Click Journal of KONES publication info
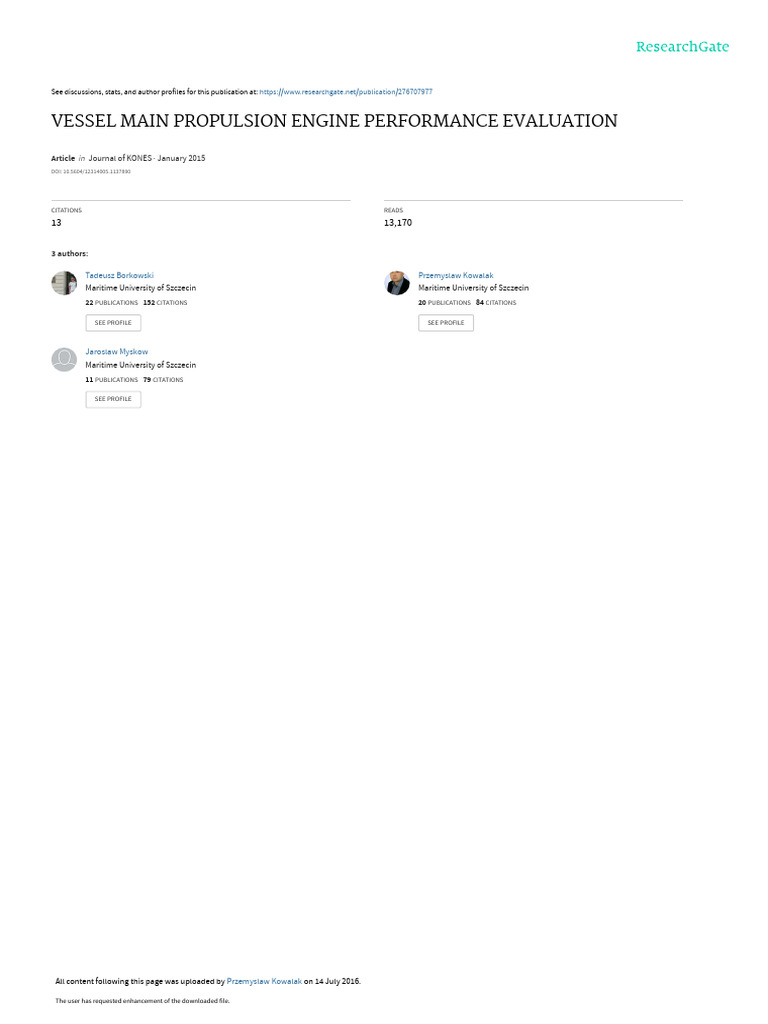This screenshot has height=1024, width=768. [x=147, y=158]
